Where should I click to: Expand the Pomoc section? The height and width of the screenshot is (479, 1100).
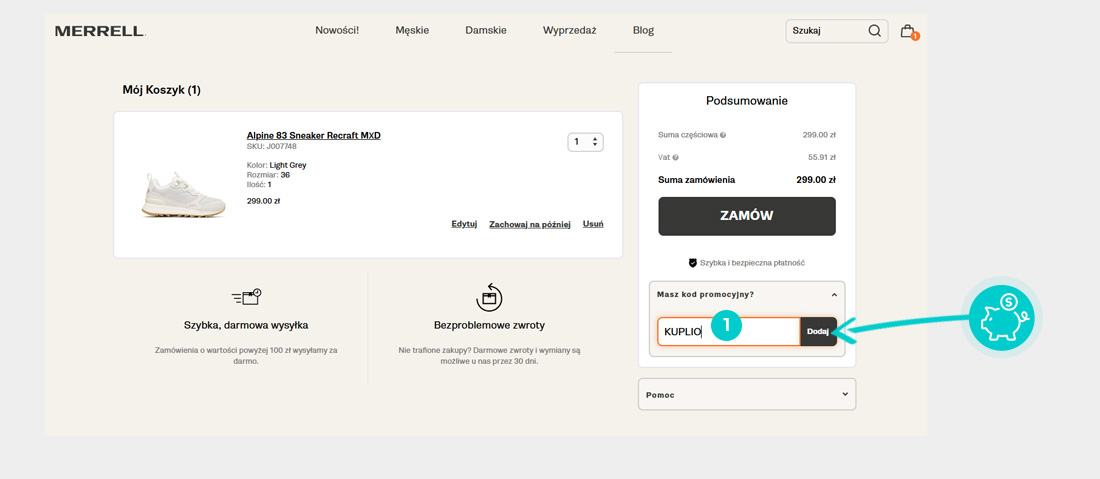[x=747, y=395]
